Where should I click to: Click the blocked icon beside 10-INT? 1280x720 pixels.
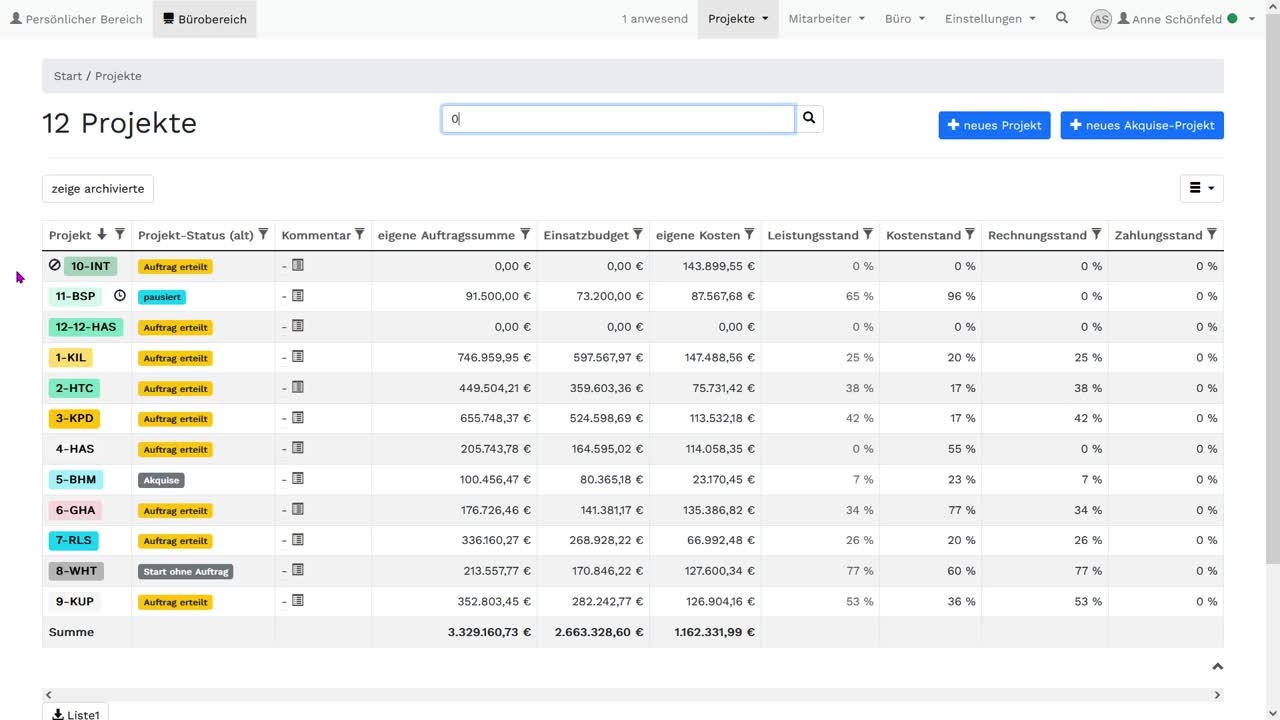coord(55,265)
